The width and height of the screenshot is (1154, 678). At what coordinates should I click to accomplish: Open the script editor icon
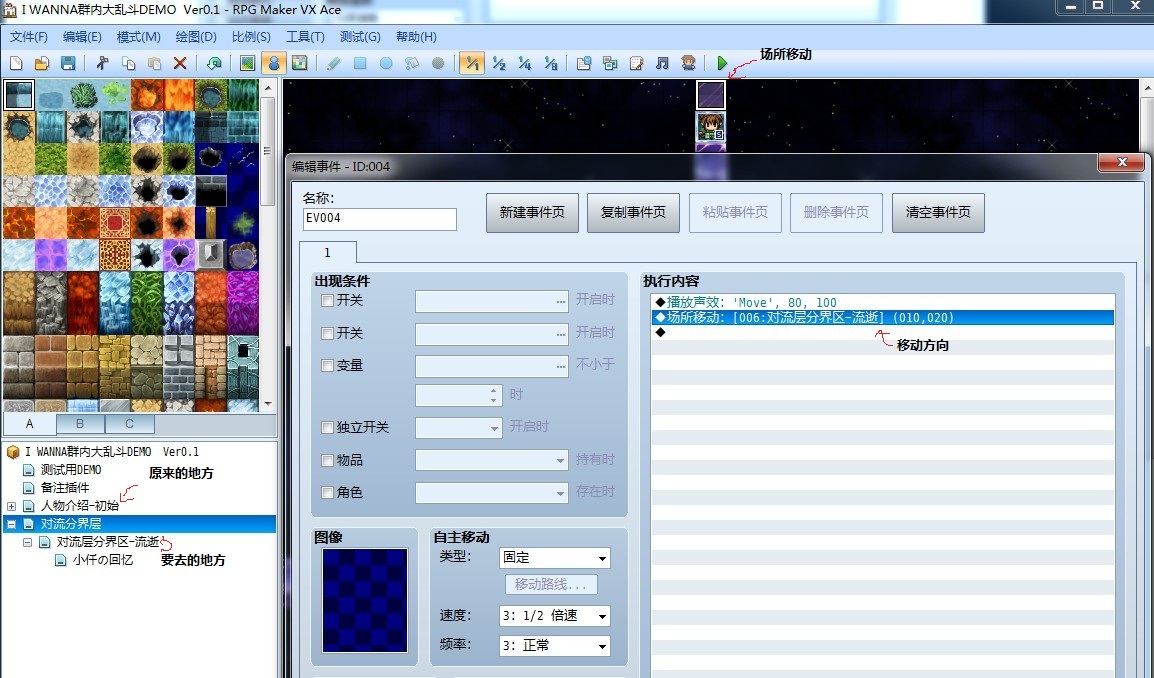click(635, 63)
